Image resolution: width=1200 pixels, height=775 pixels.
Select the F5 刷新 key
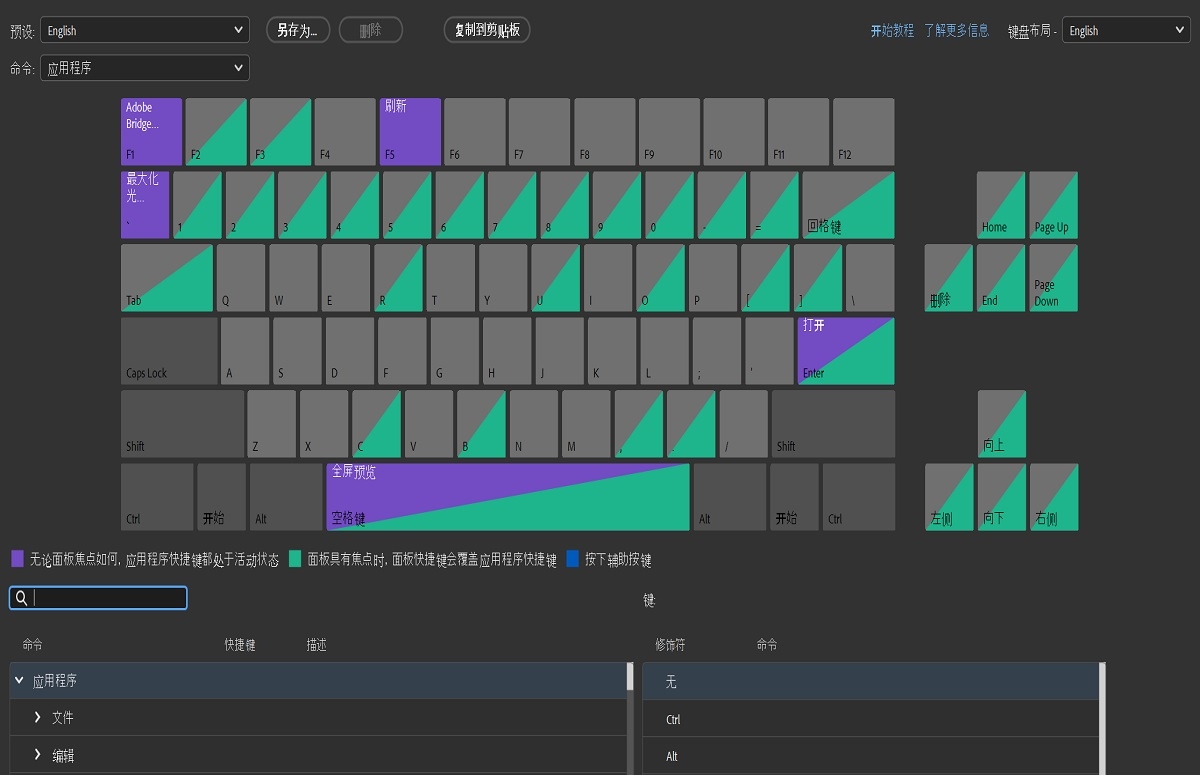410,131
